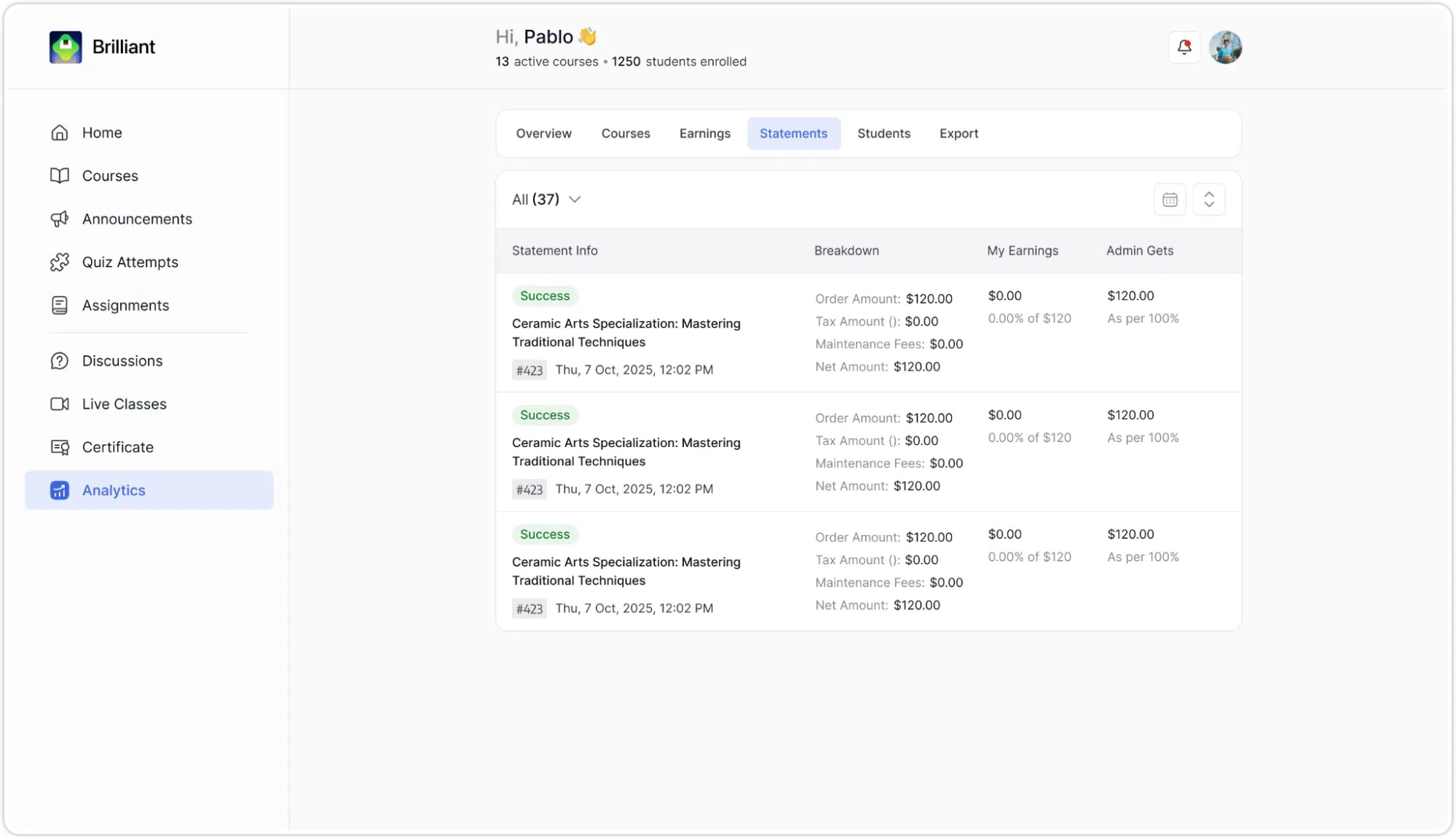1456x838 pixels.
Task: Open the notifications bell
Action: [1184, 47]
